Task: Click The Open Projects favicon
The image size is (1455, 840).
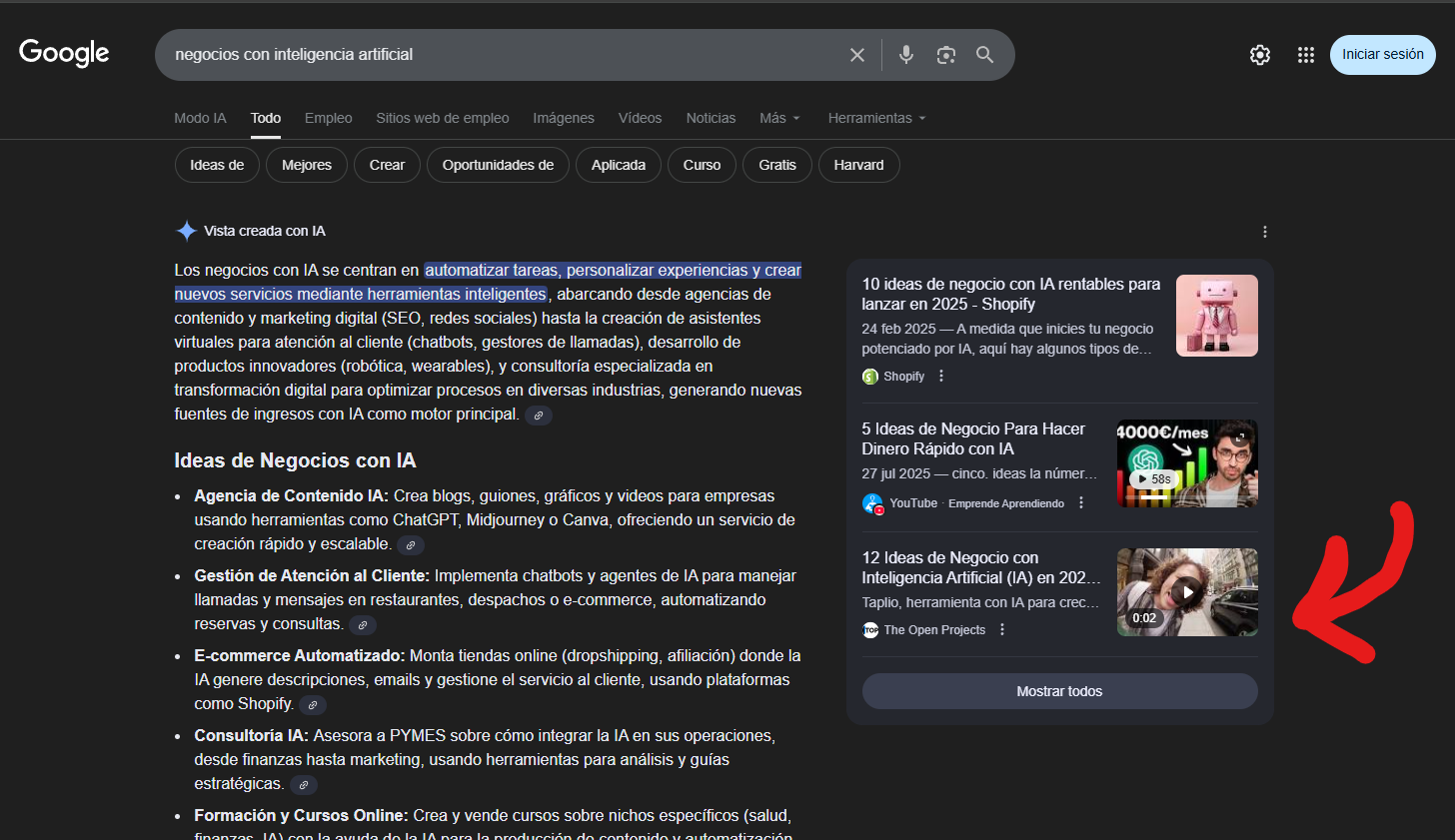Action: pos(870,630)
